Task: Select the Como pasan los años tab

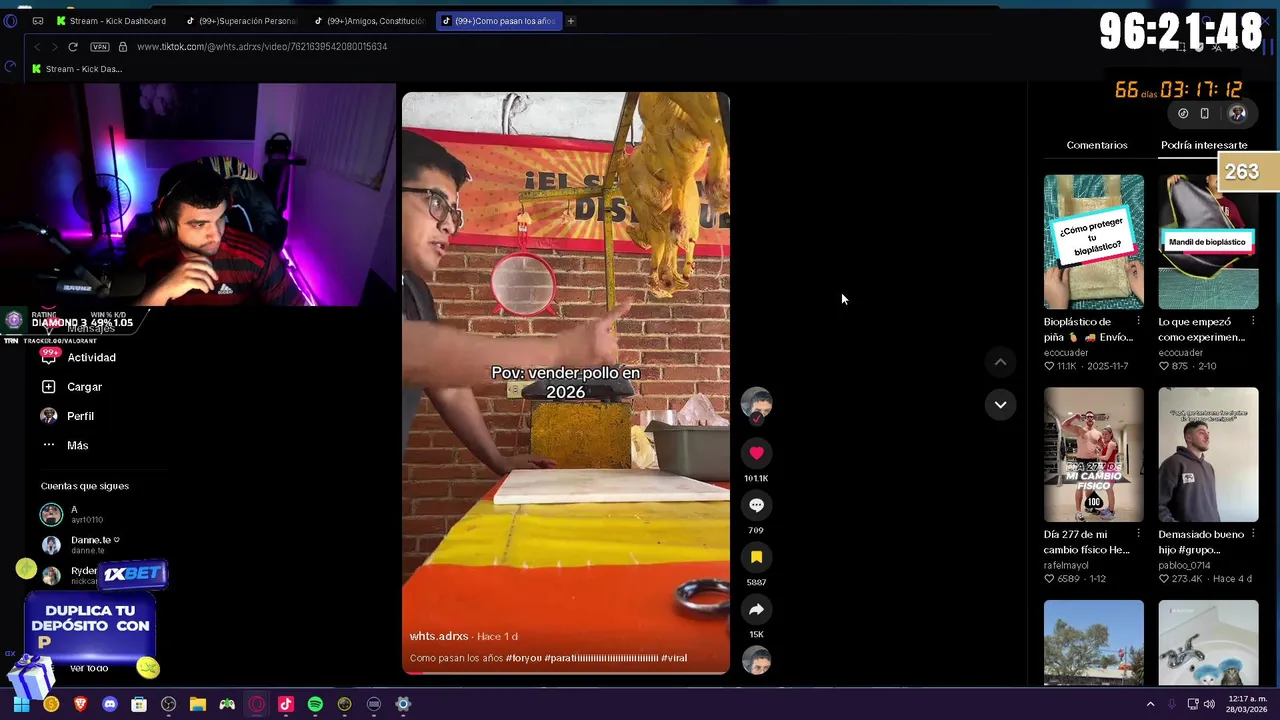Action: pyautogui.click(x=499, y=20)
